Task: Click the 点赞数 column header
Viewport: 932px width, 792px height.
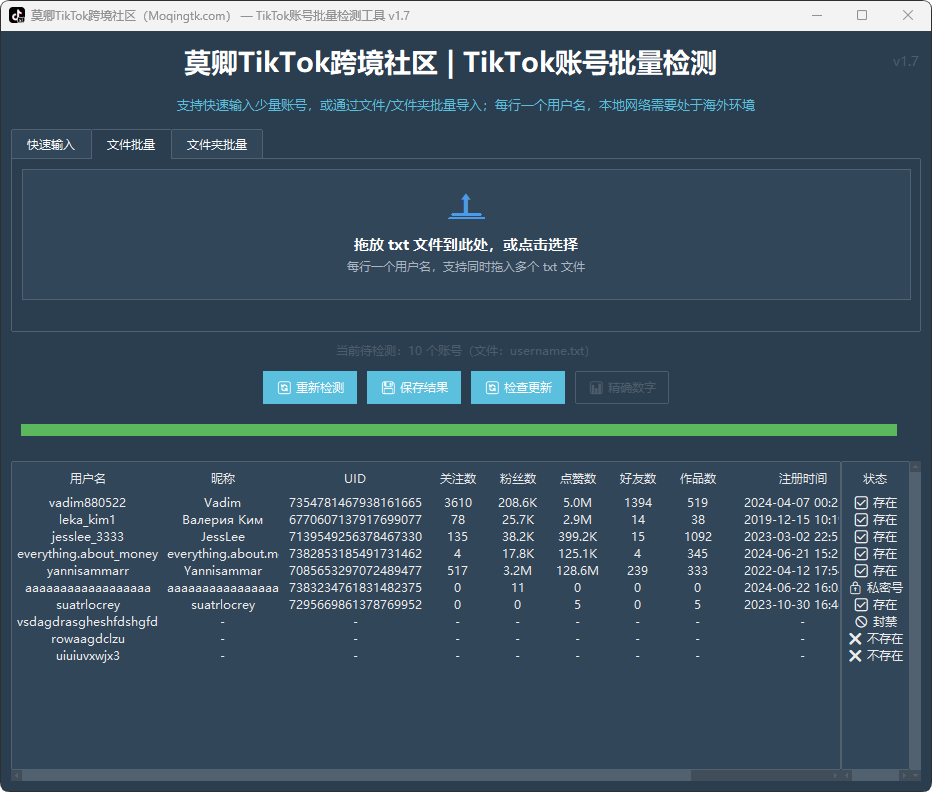Action: coord(578,479)
